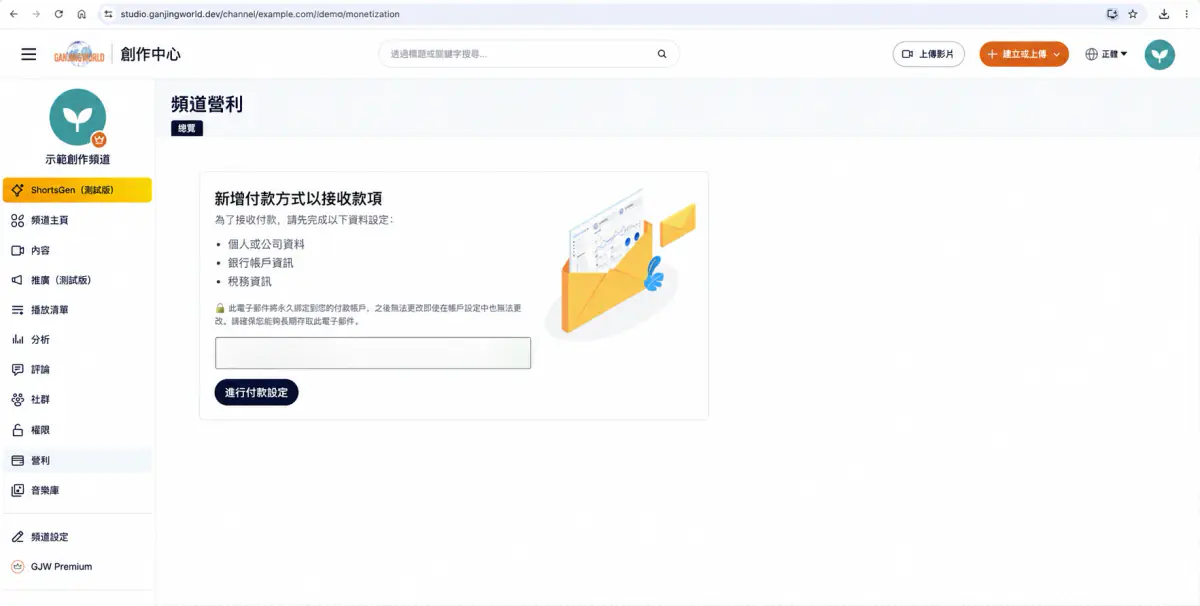Open the hamburger navigation menu

(x=28, y=54)
